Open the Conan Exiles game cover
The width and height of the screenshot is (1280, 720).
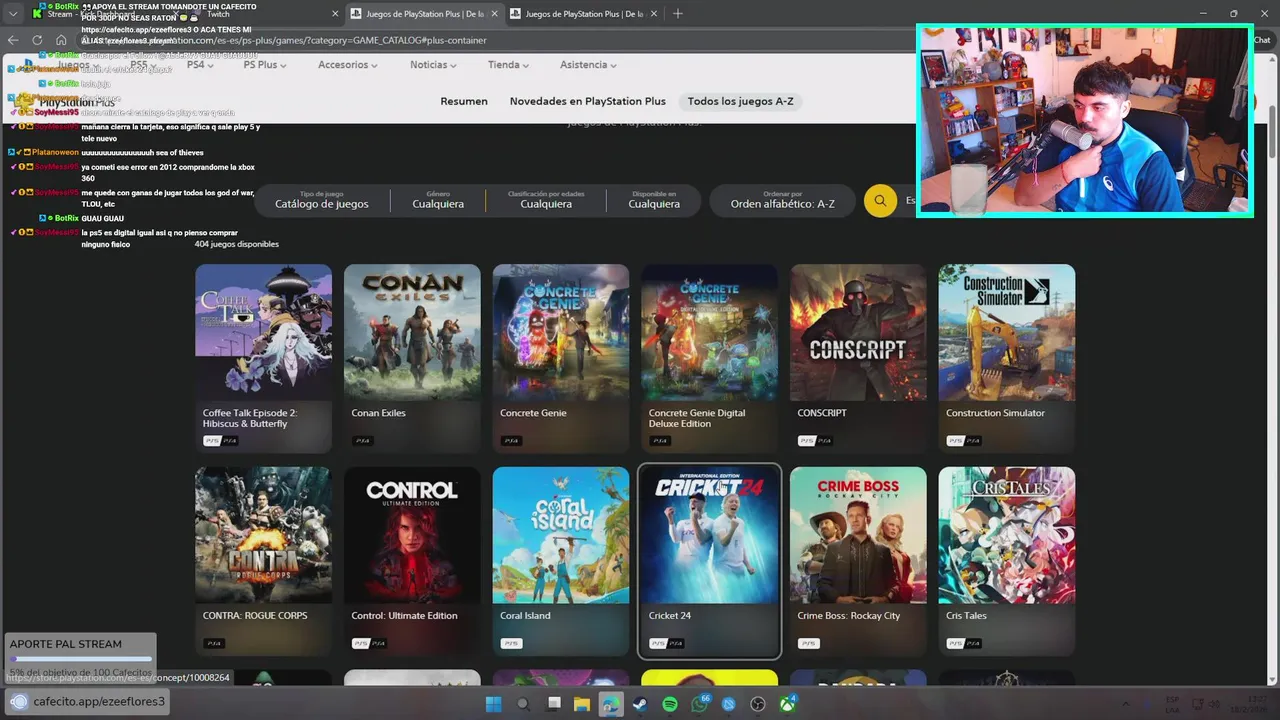click(412, 332)
